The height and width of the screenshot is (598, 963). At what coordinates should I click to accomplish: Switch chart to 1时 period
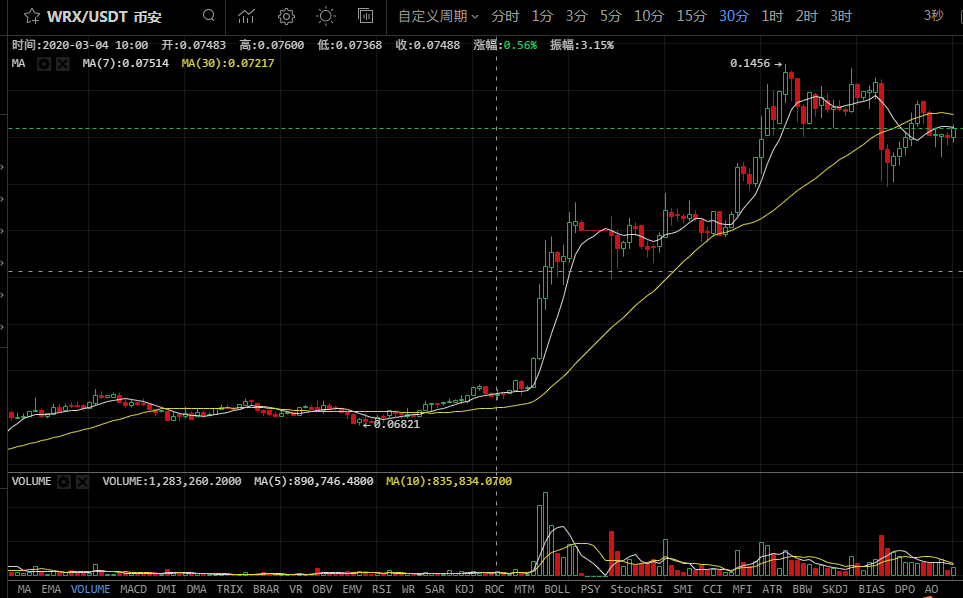point(772,16)
